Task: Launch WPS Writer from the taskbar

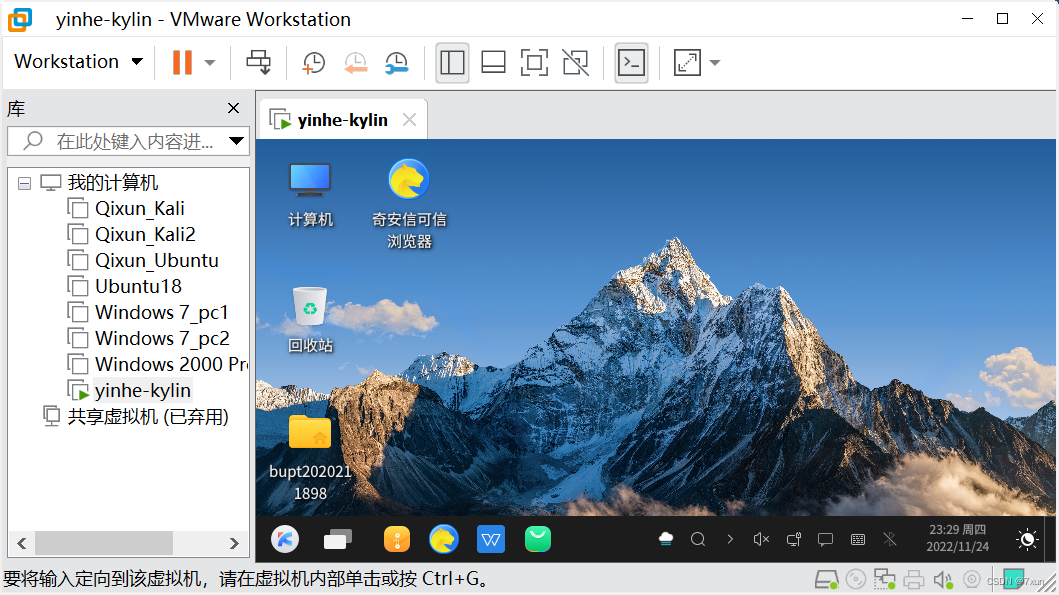Action: coord(491,540)
